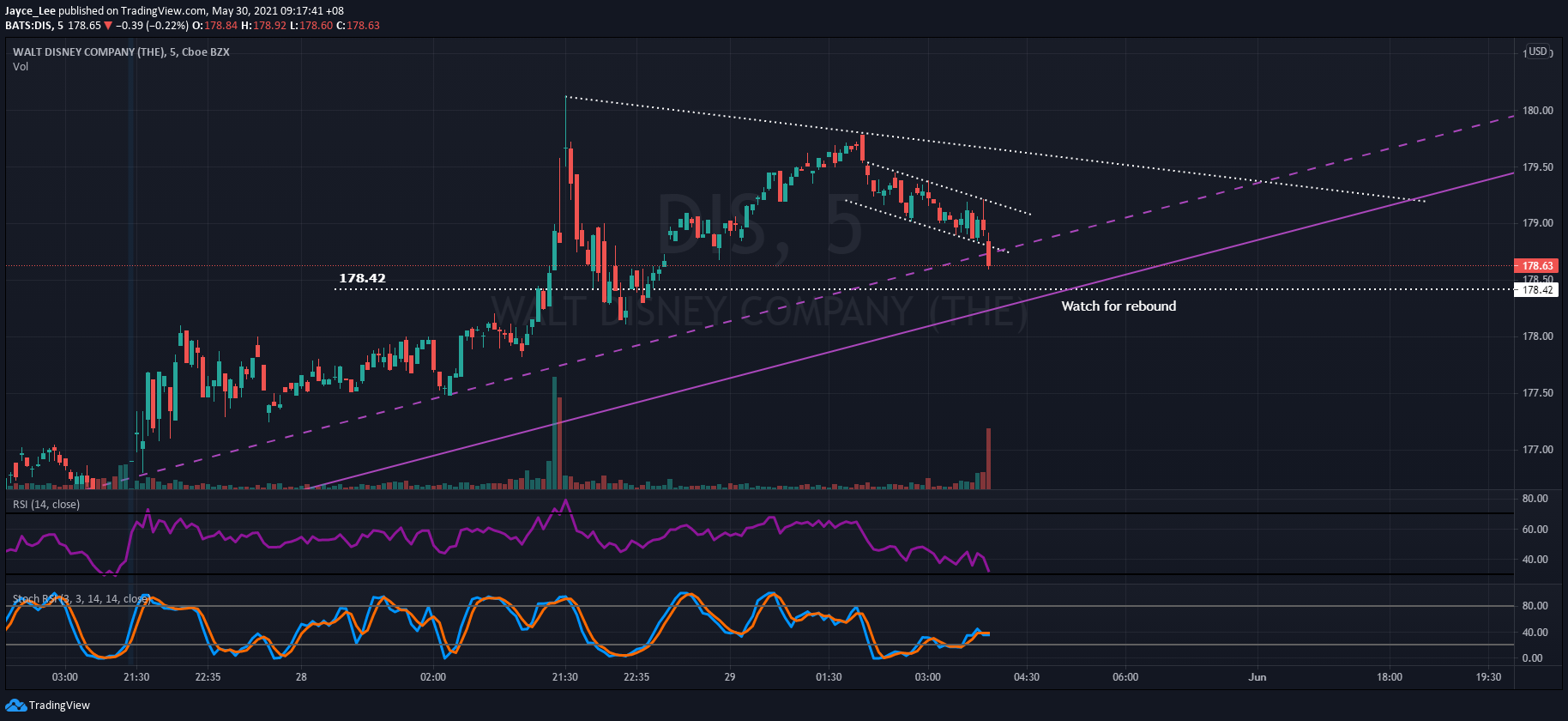Click the 177.00 price axis value
Image resolution: width=1568 pixels, height=721 pixels.
(x=1537, y=450)
